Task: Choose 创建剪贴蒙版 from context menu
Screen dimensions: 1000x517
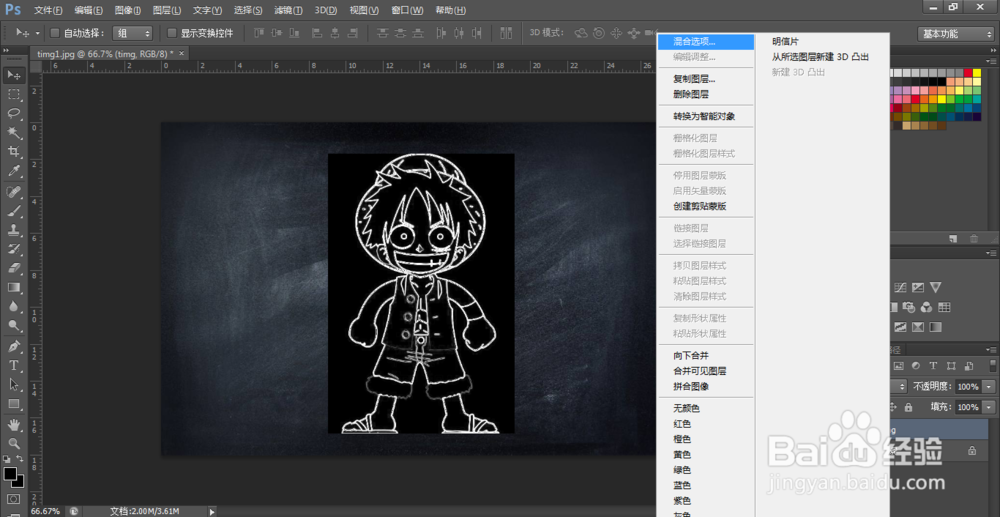Action: [705, 206]
